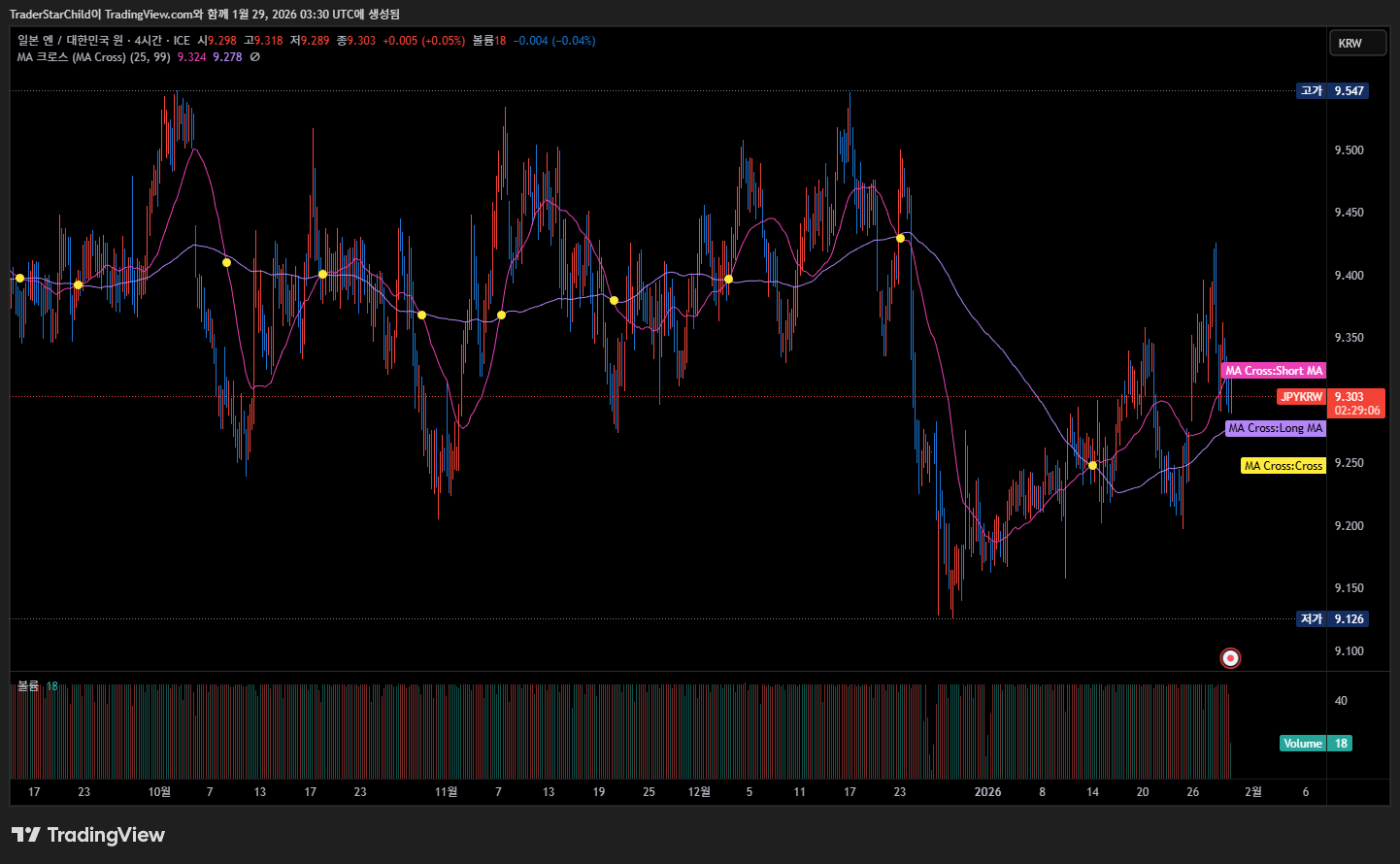The image size is (1400, 864).
Task: Open the KRW currency selector
Action: [x=1356, y=44]
